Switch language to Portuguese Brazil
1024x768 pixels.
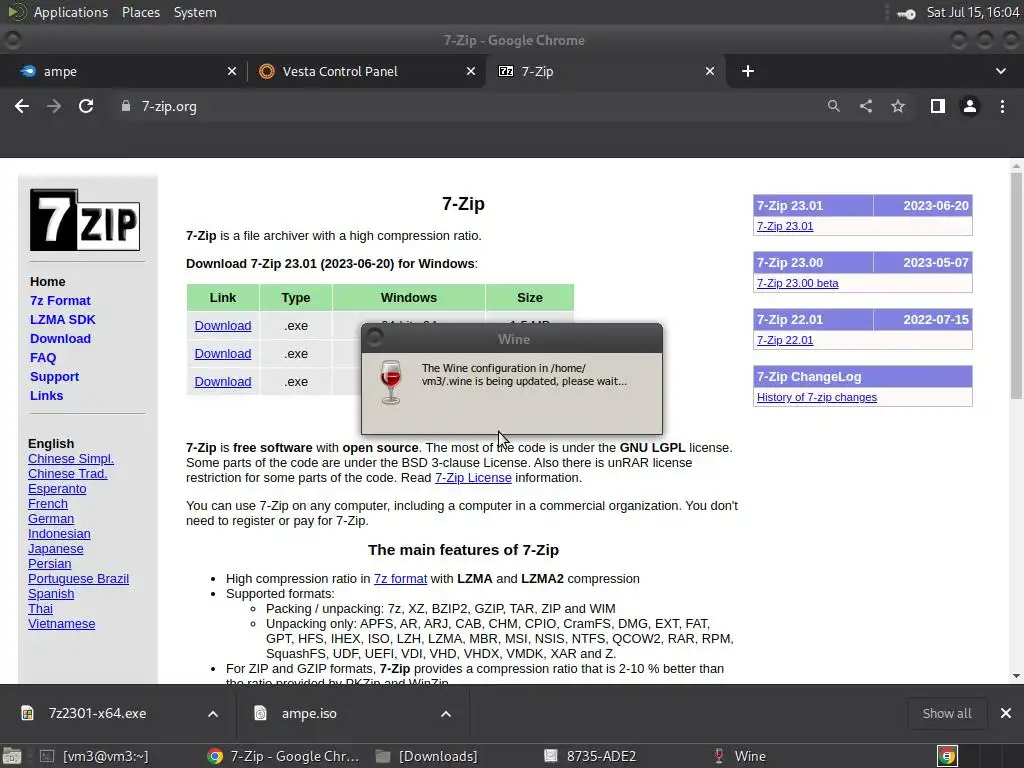pyautogui.click(x=78, y=579)
